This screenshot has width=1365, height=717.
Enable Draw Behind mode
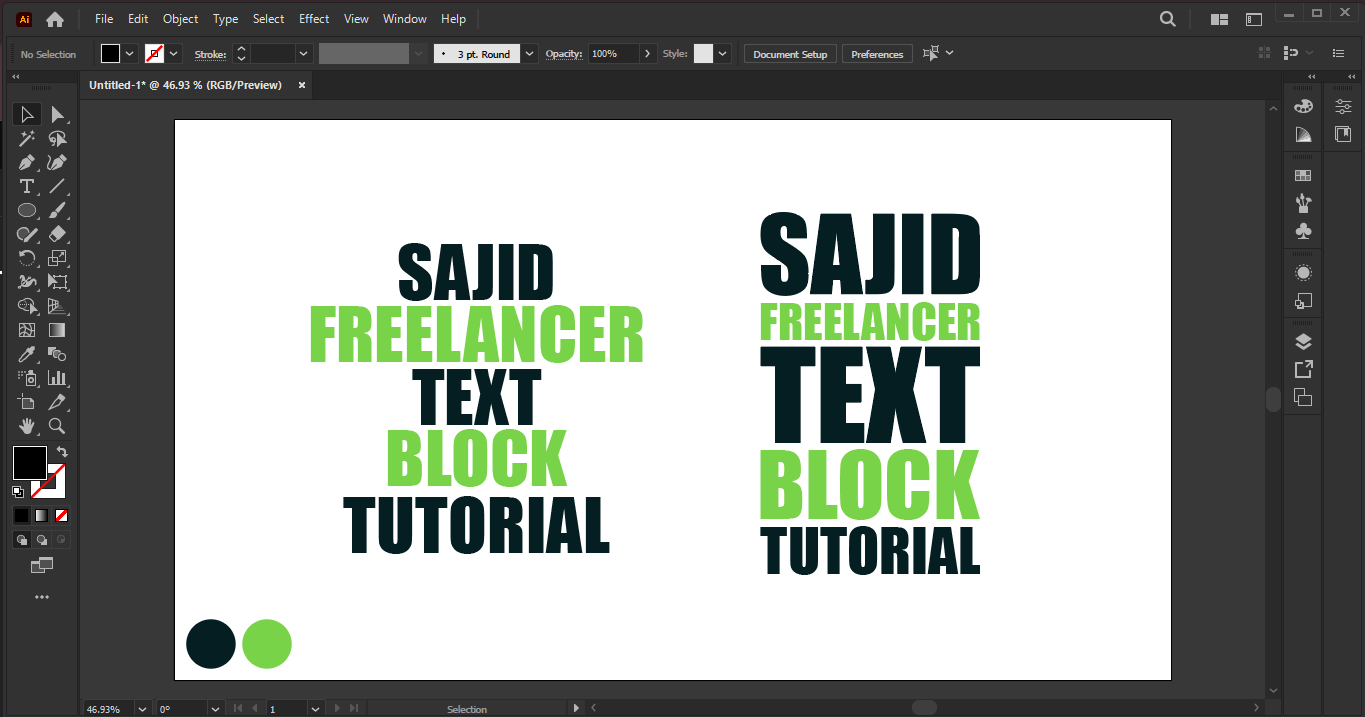[41, 540]
